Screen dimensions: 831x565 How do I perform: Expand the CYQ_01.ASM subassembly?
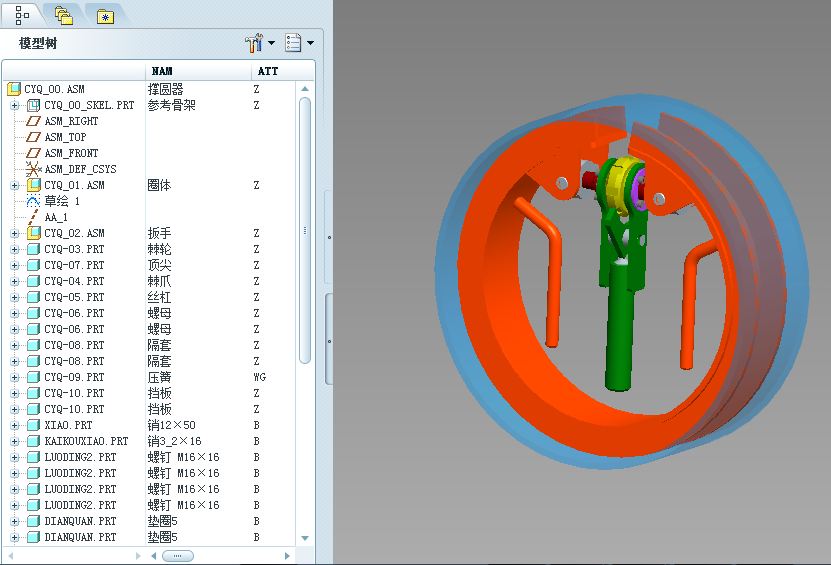click(x=15, y=186)
